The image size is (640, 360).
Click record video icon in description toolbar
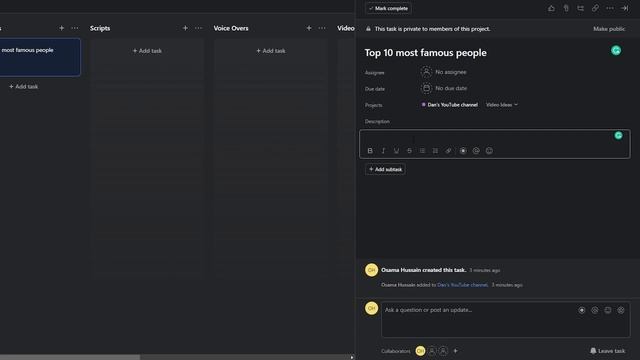tap(463, 151)
